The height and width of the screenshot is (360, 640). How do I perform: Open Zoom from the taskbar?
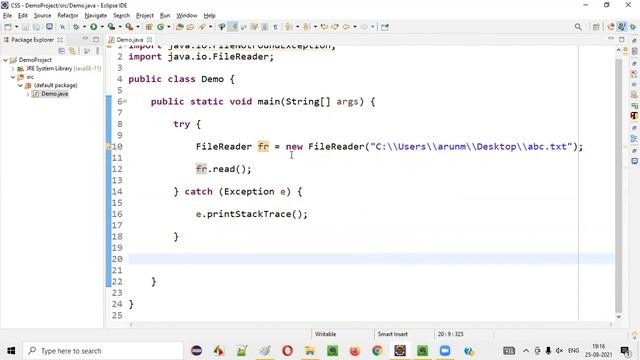[445, 351]
